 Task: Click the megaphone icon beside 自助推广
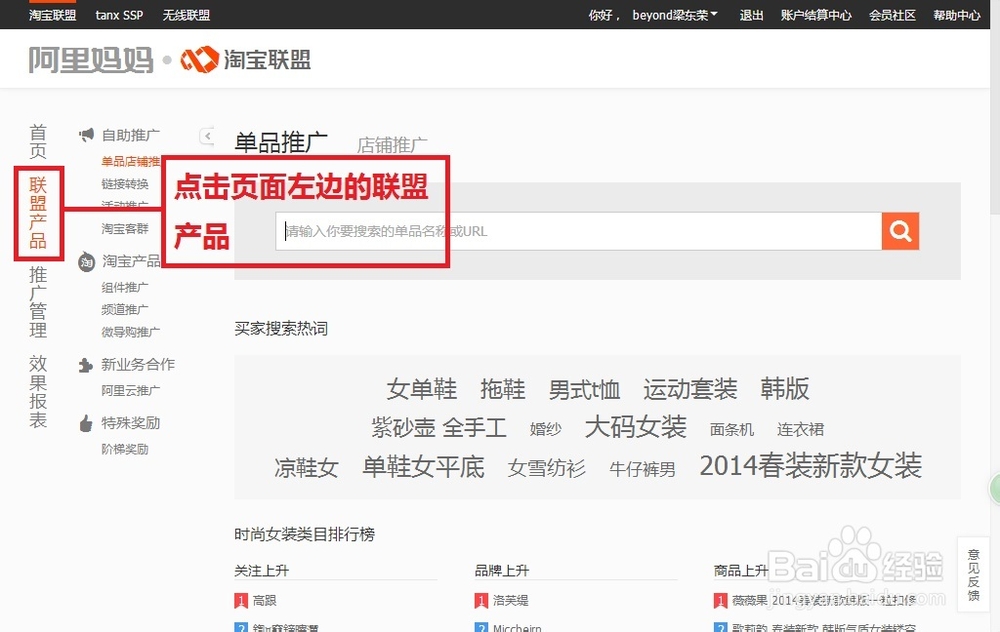click(86, 135)
